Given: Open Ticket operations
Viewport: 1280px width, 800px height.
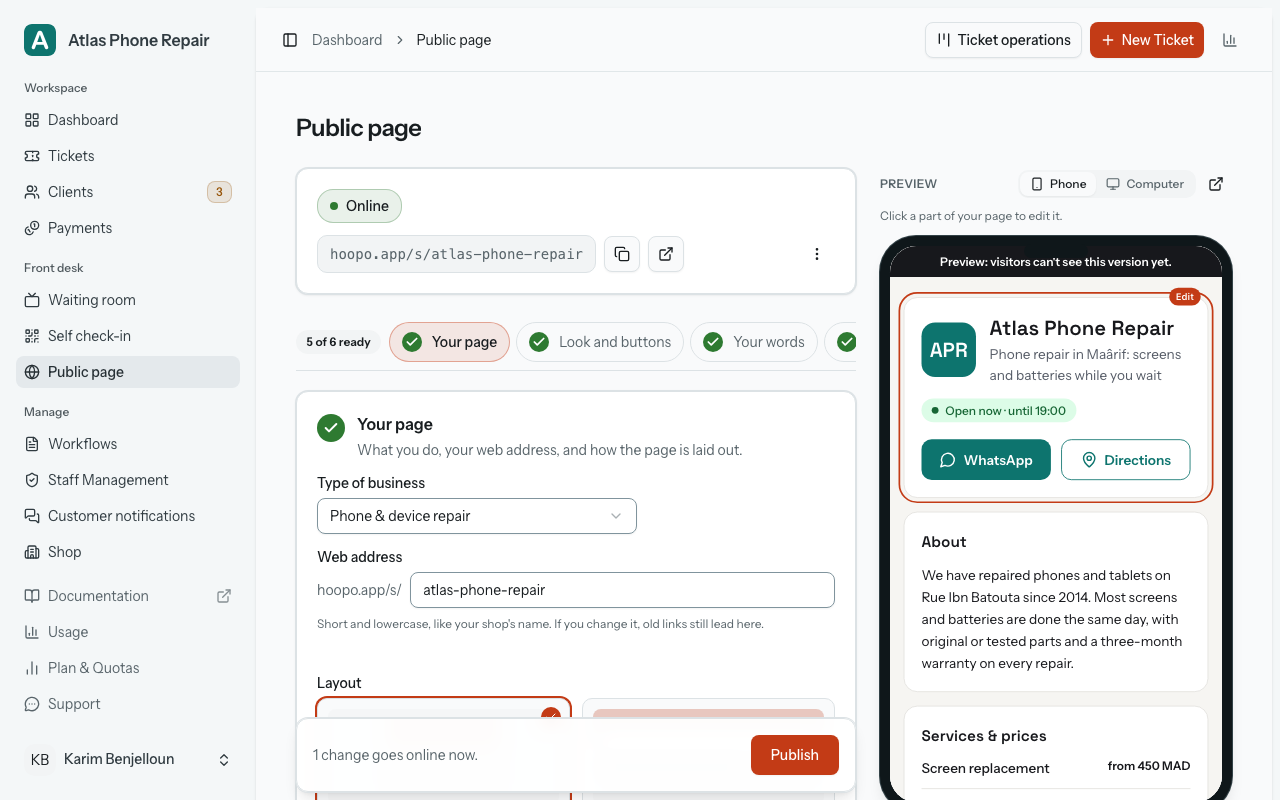Looking at the screenshot, I should (1003, 40).
